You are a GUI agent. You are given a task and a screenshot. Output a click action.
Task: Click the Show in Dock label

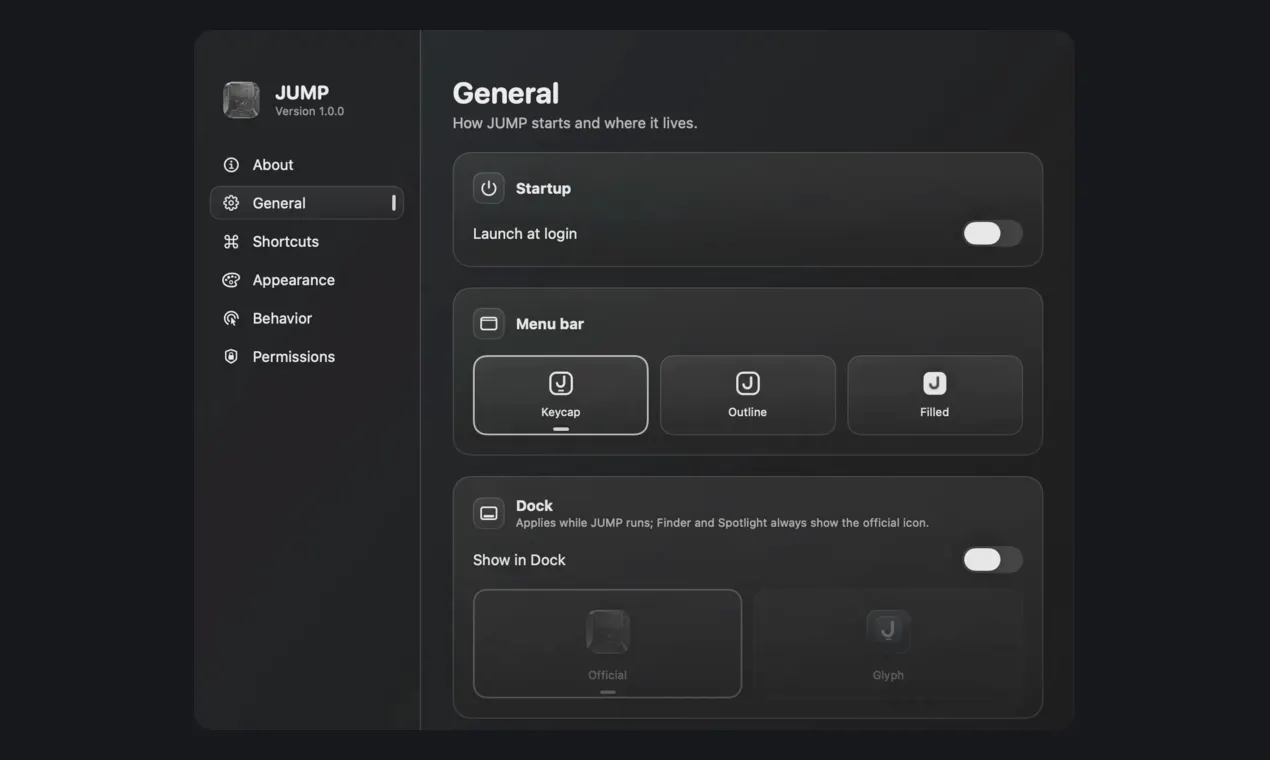point(519,560)
